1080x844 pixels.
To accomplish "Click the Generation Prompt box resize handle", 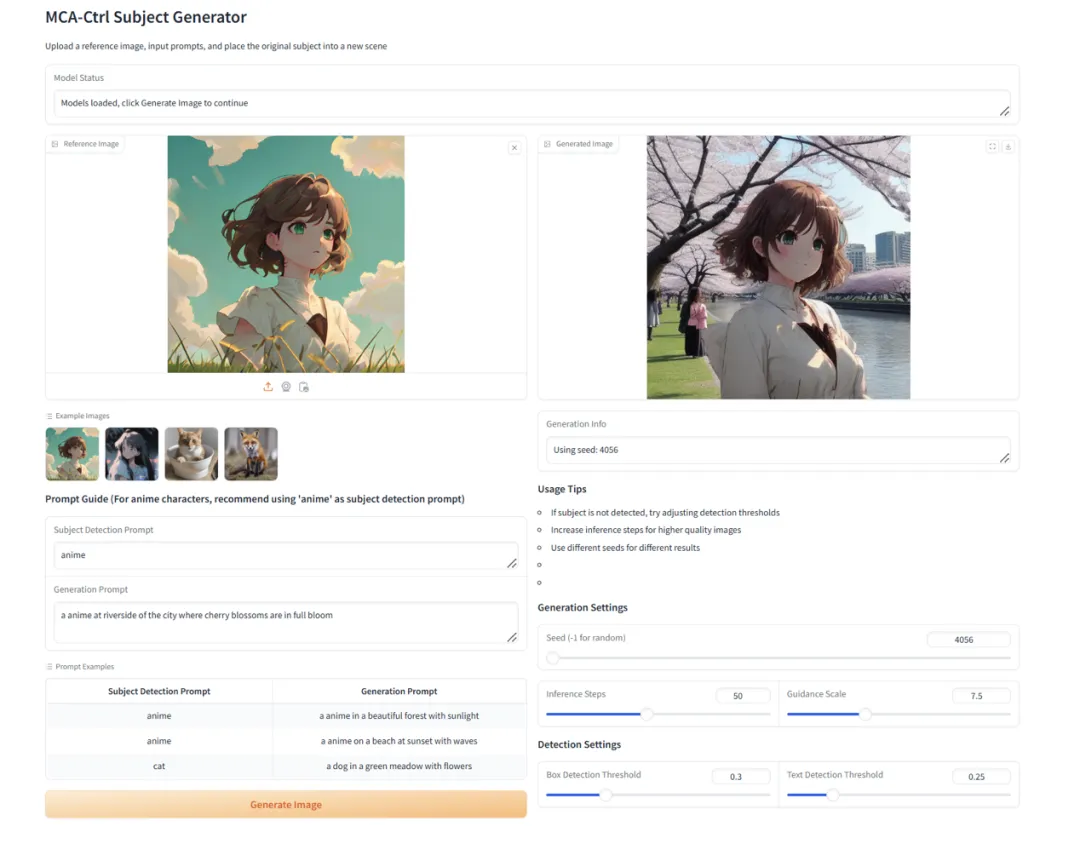I will [x=512, y=638].
